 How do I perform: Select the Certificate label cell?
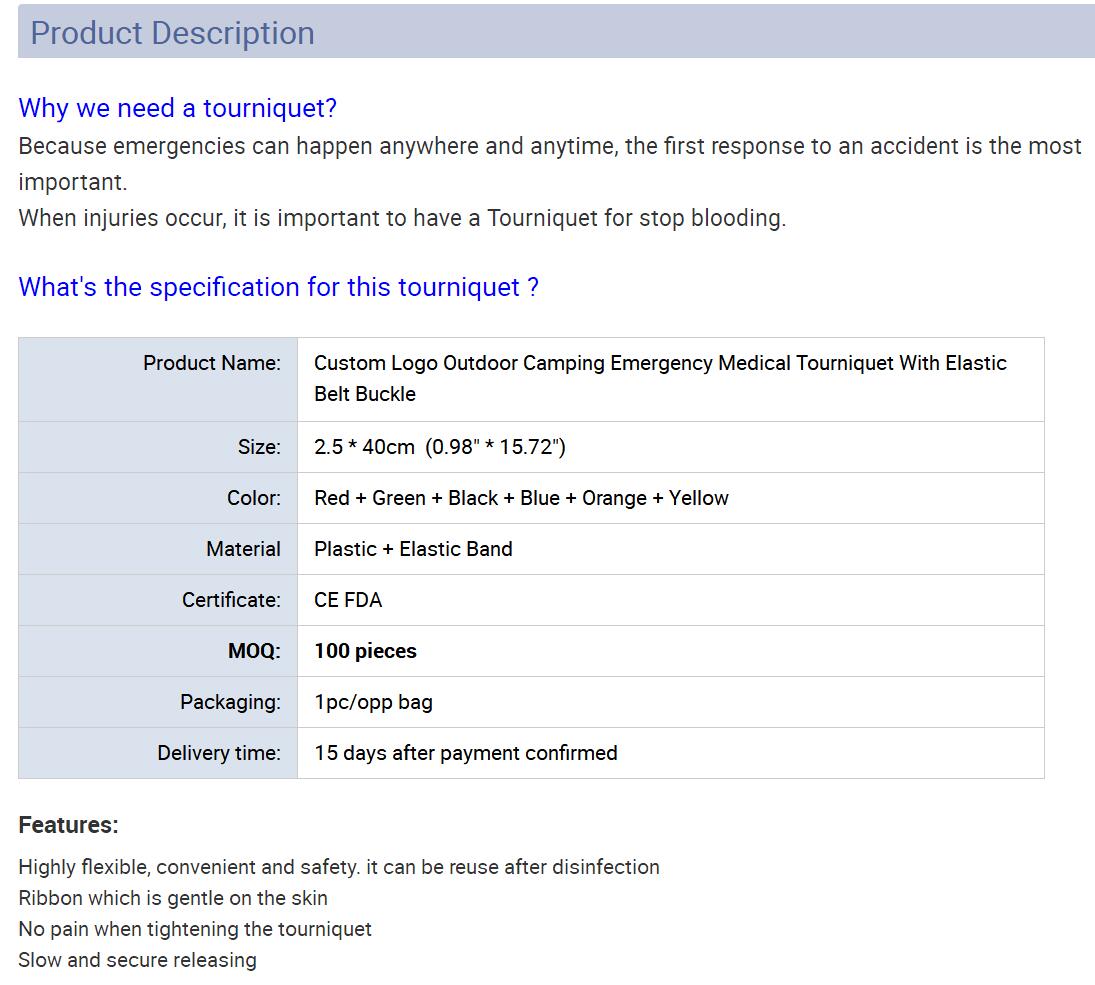(x=231, y=600)
